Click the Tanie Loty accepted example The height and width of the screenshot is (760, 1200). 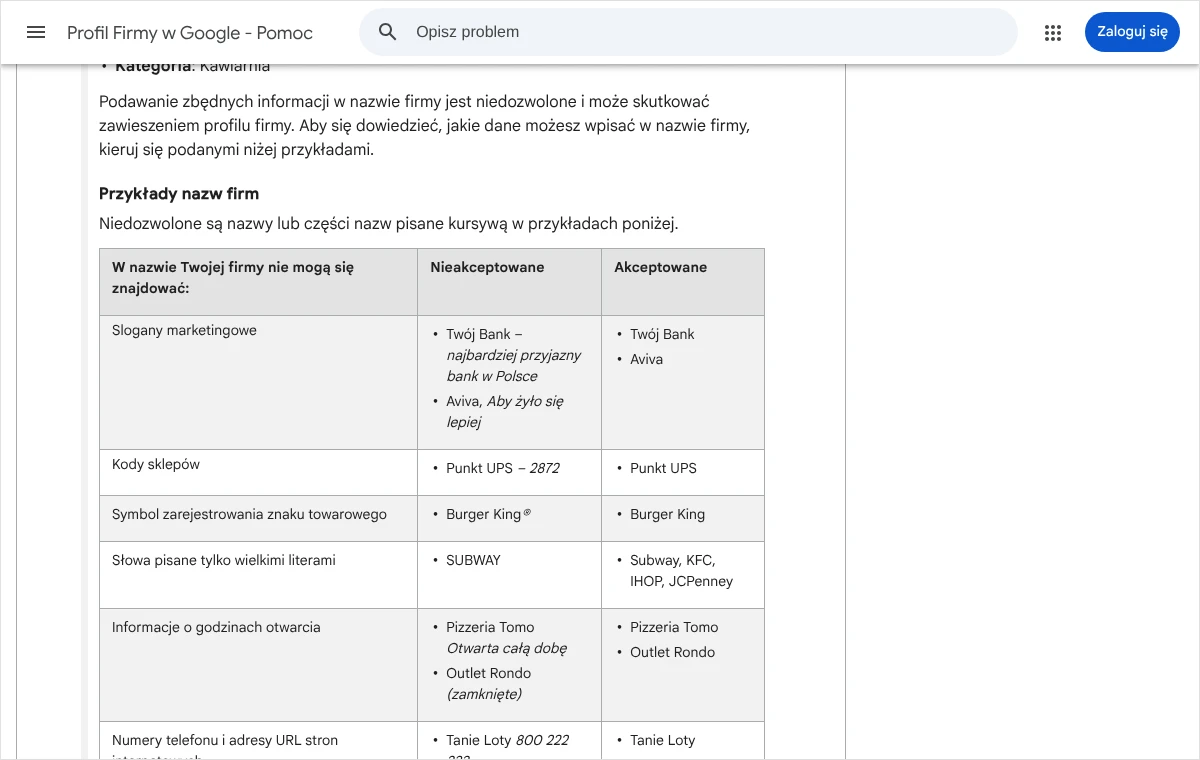pyautogui.click(x=662, y=740)
